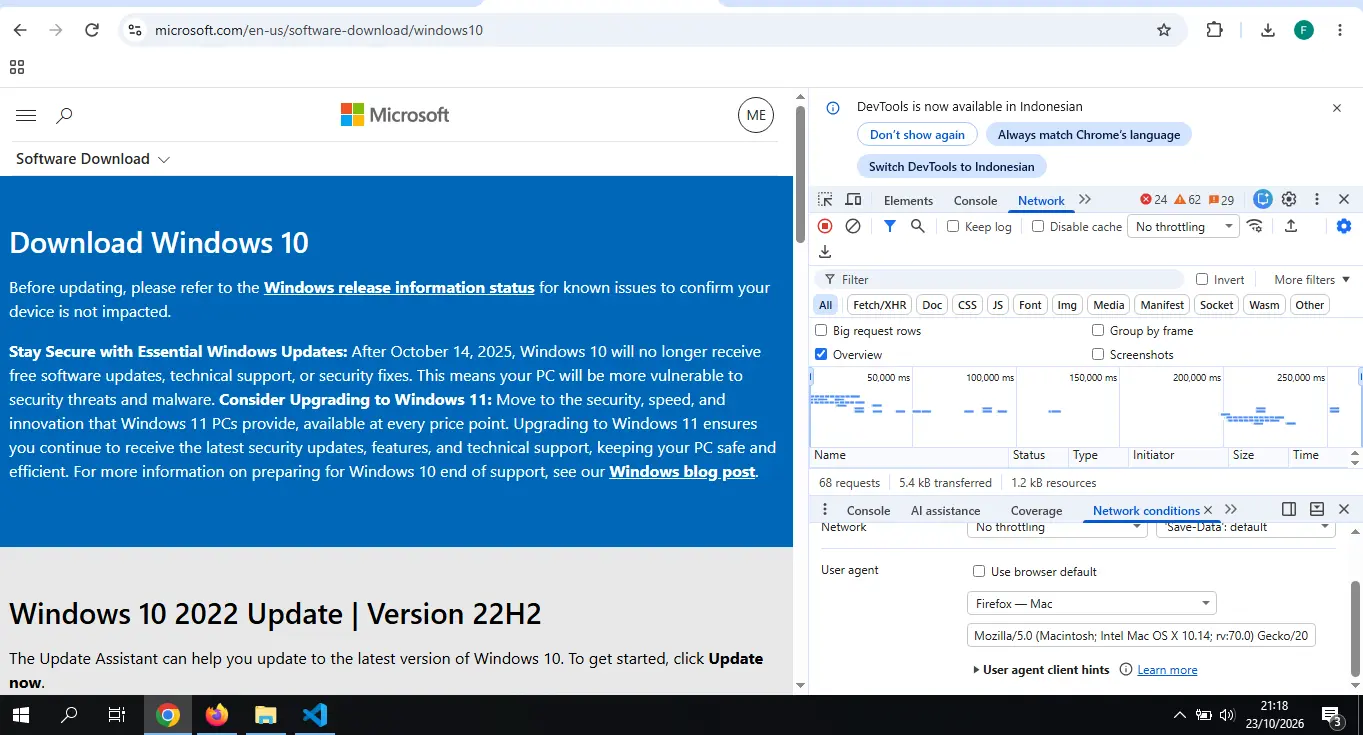Follow the Learn more link
This screenshot has height=735, width=1363.
click(x=1167, y=670)
